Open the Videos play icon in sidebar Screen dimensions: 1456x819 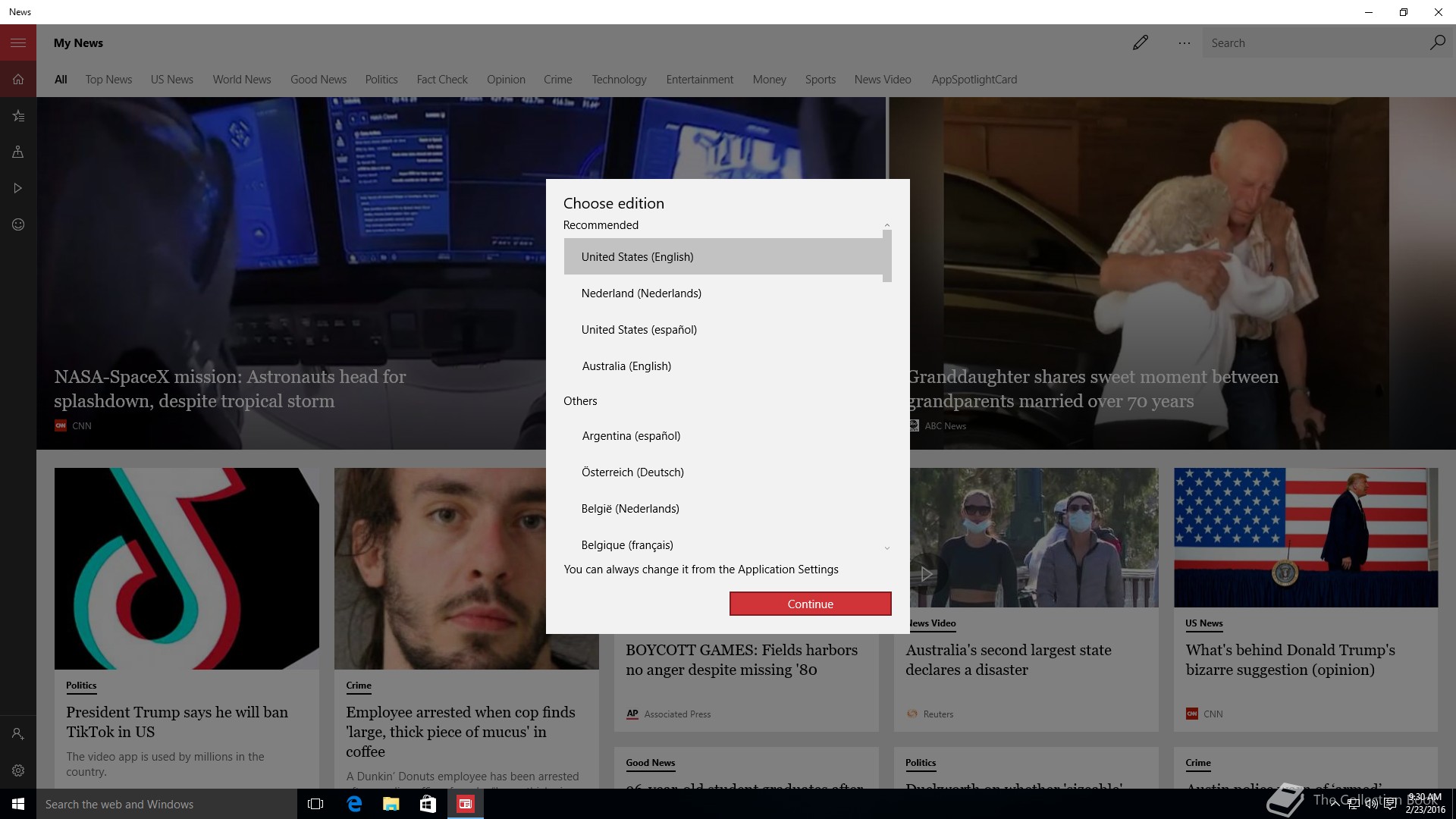(18, 188)
